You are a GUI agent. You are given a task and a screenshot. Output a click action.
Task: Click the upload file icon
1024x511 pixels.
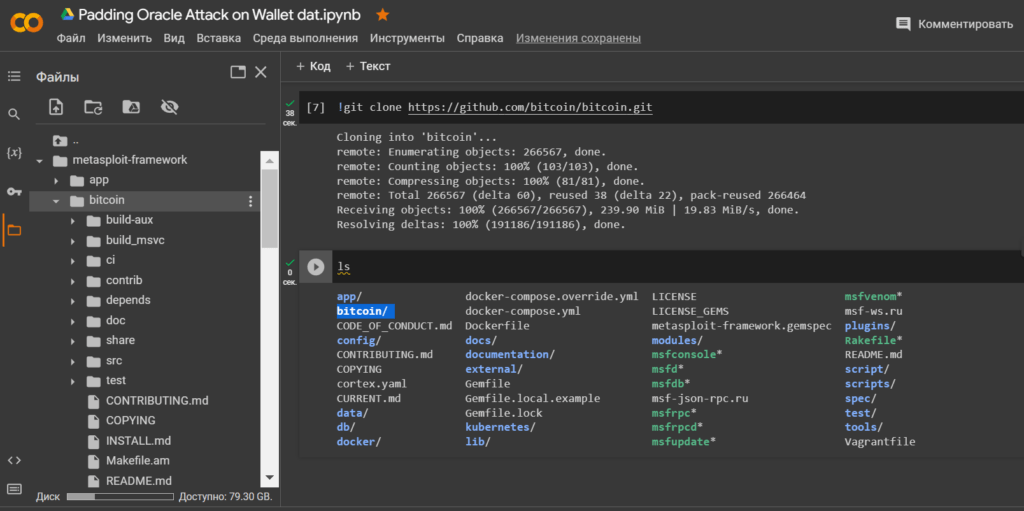point(56,107)
